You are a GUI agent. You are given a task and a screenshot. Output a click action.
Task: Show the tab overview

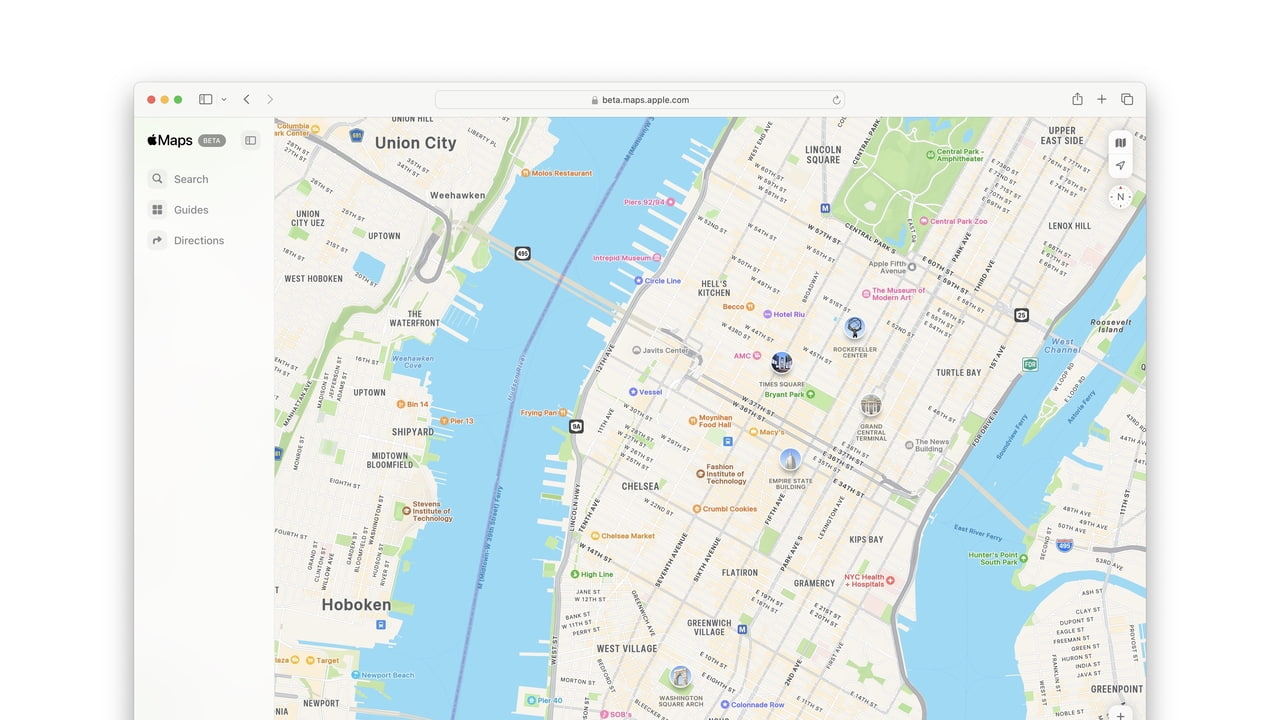(x=1127, y=99)
